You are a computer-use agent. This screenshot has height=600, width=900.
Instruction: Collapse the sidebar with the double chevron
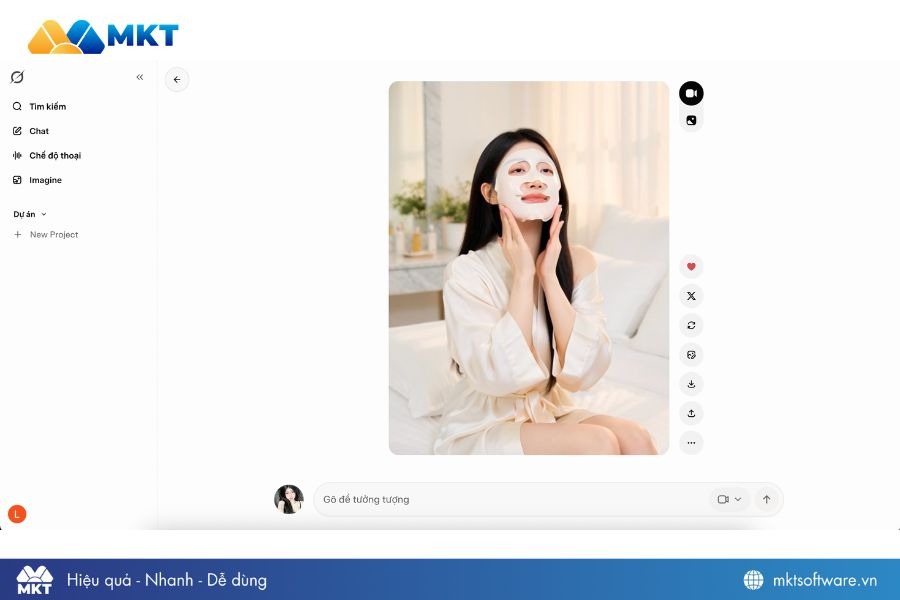point(139,77)
